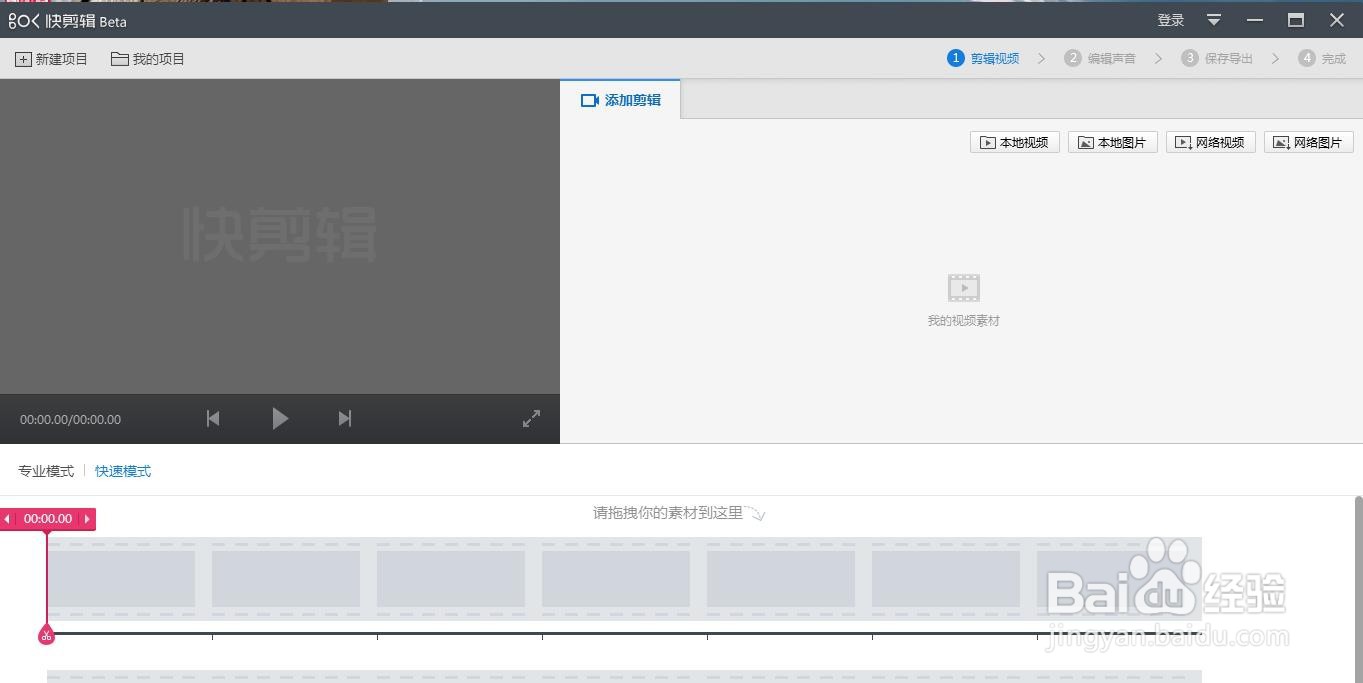Select the 添加剪辑 tab
The image size is (1363, 683).
pyautogui.click(x=620, y=100)
